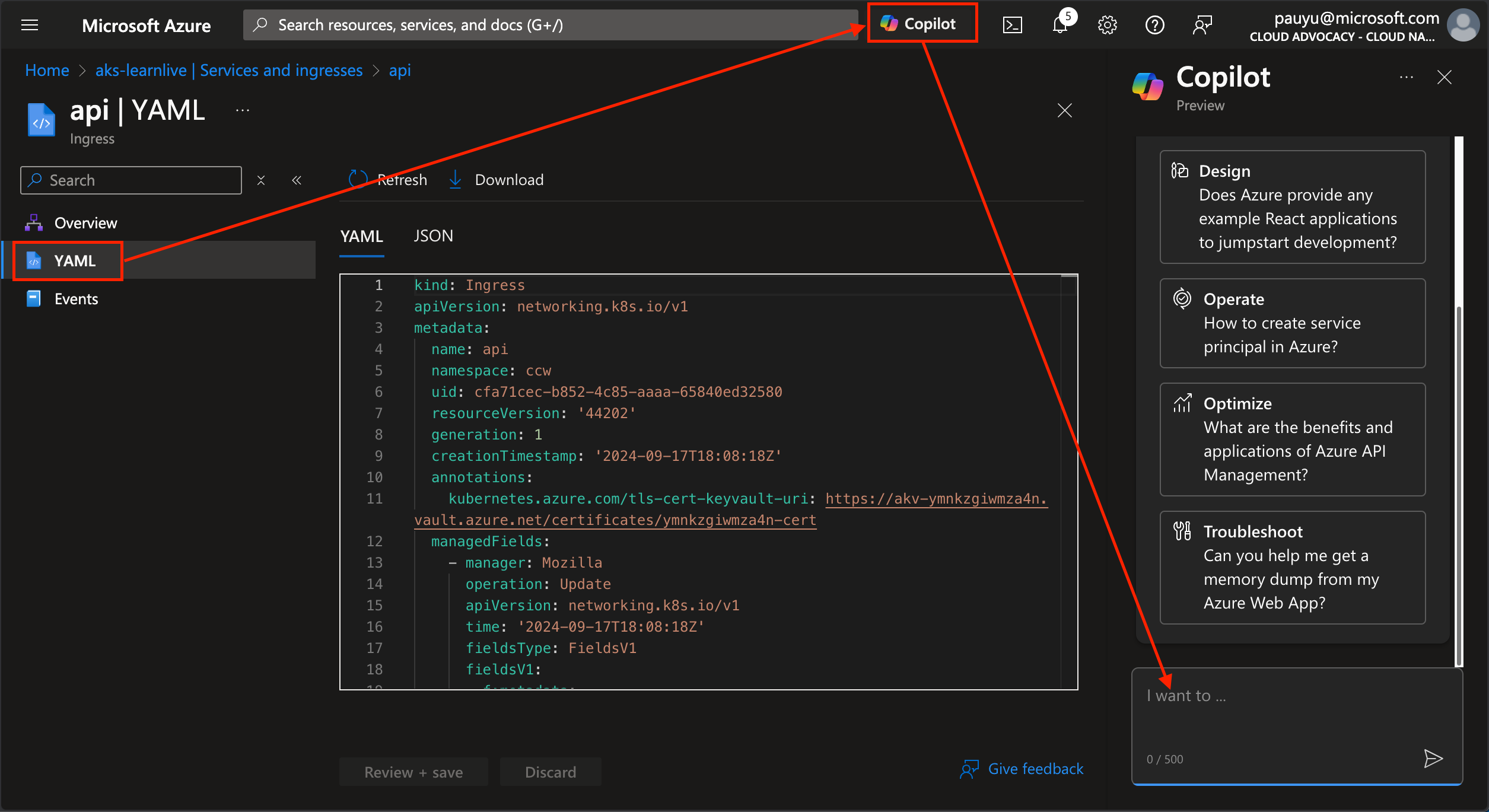Switch to the JSON tab
Image resolution: width=1489 pixels, height=812 pixels.
click(433, 236)
